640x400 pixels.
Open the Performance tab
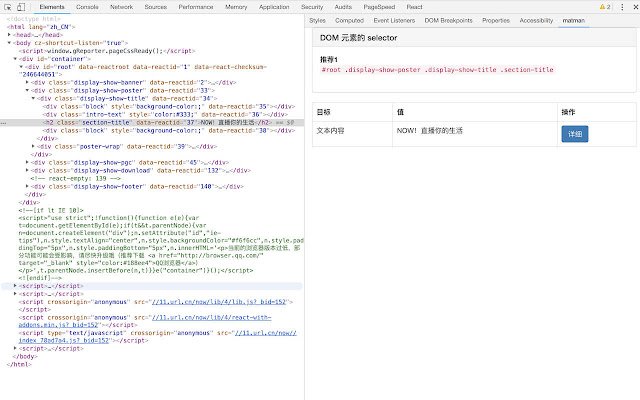(196, 7)
